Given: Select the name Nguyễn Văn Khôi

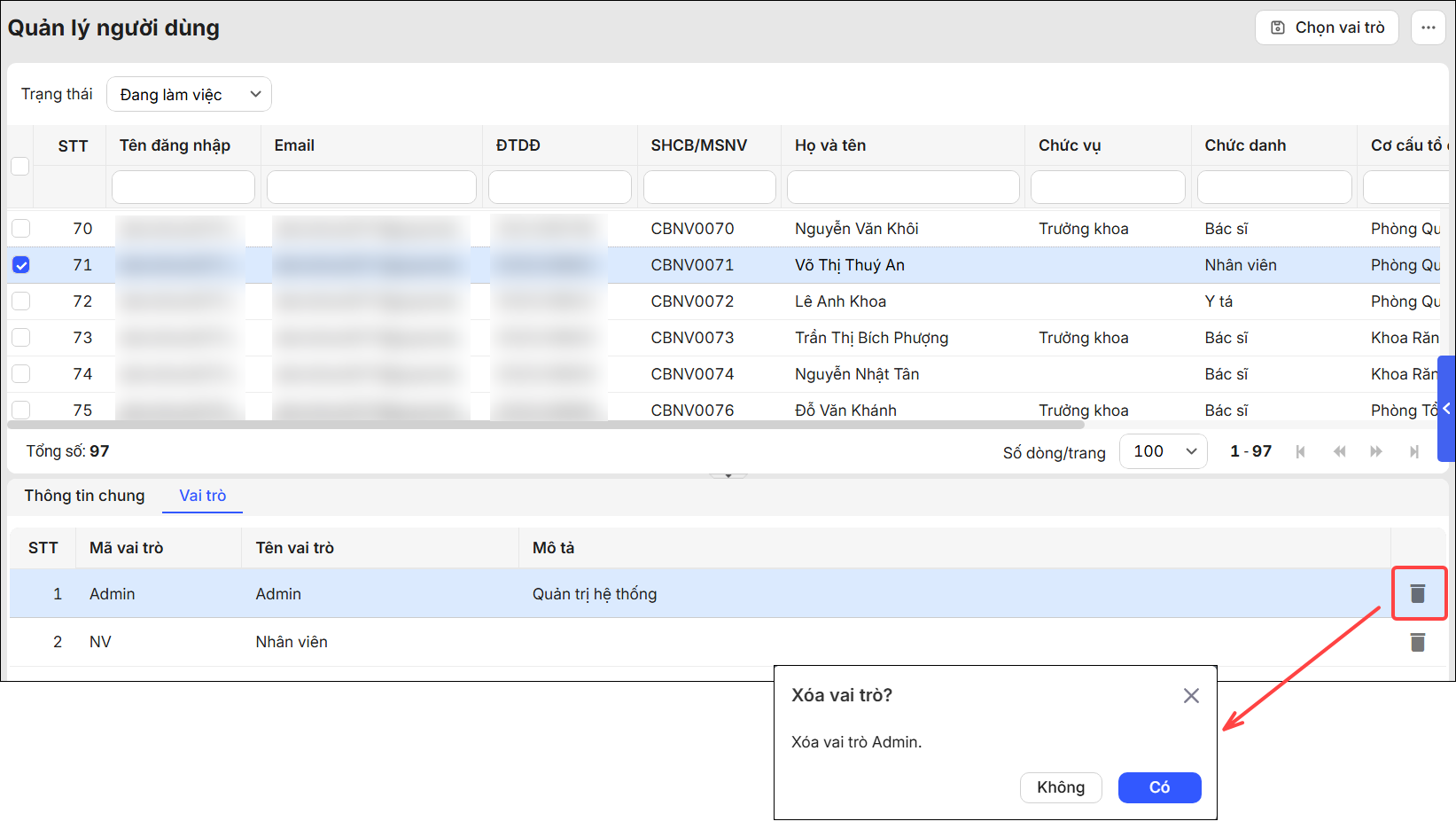Looking at the screenshot, I should click(x=856, y=229).
